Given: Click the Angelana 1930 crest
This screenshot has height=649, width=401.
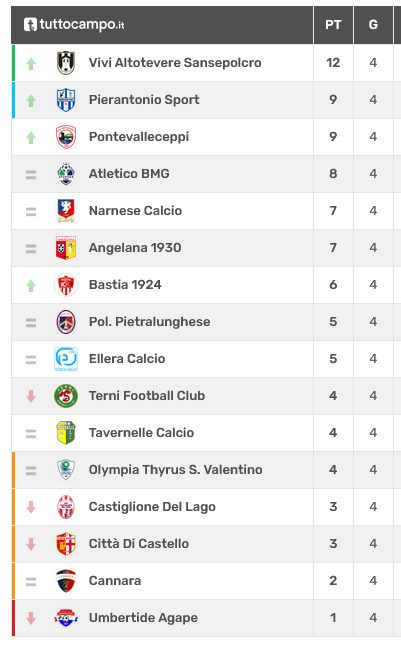Looking at the screenshot, I should coord(66,248).
